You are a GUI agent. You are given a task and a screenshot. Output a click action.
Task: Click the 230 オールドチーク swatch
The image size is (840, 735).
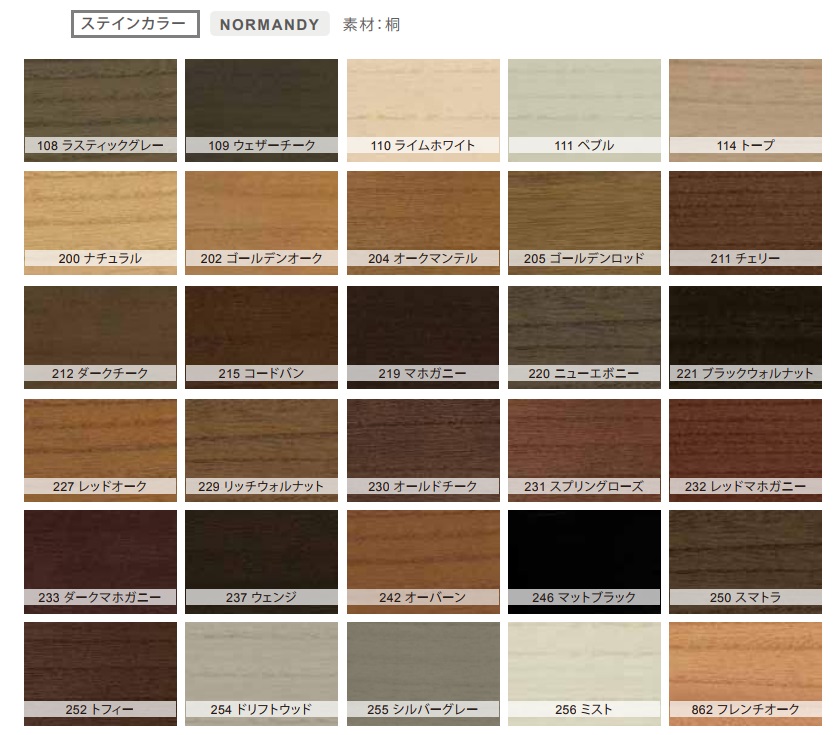click(x=423, y=451)
